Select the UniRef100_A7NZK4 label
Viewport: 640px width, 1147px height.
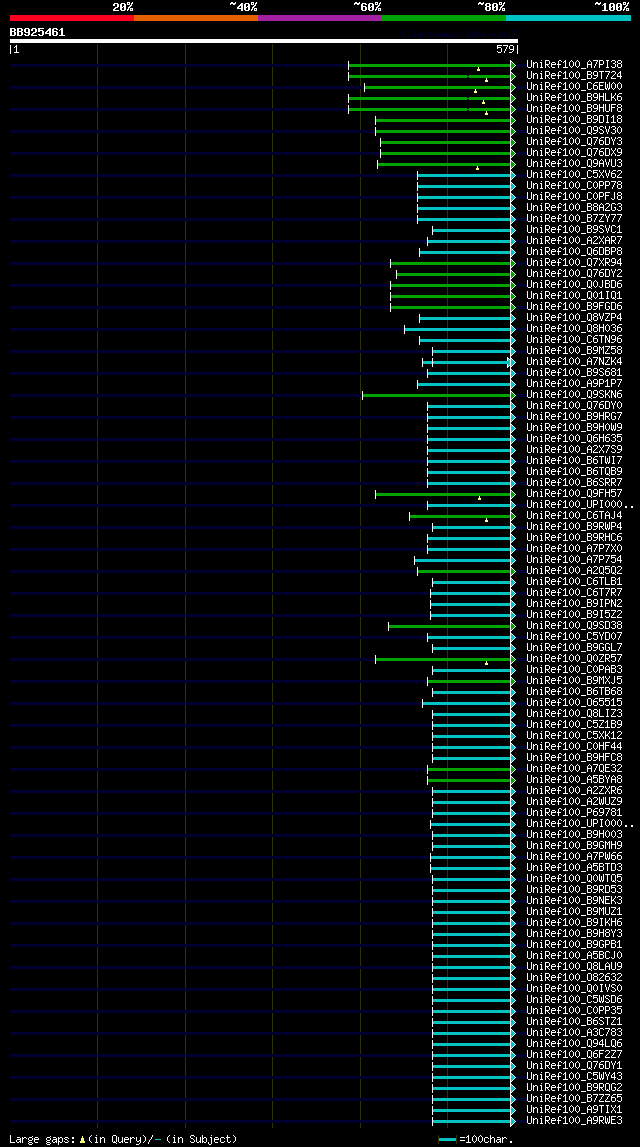pyautogui.click(x=574, y=362)
